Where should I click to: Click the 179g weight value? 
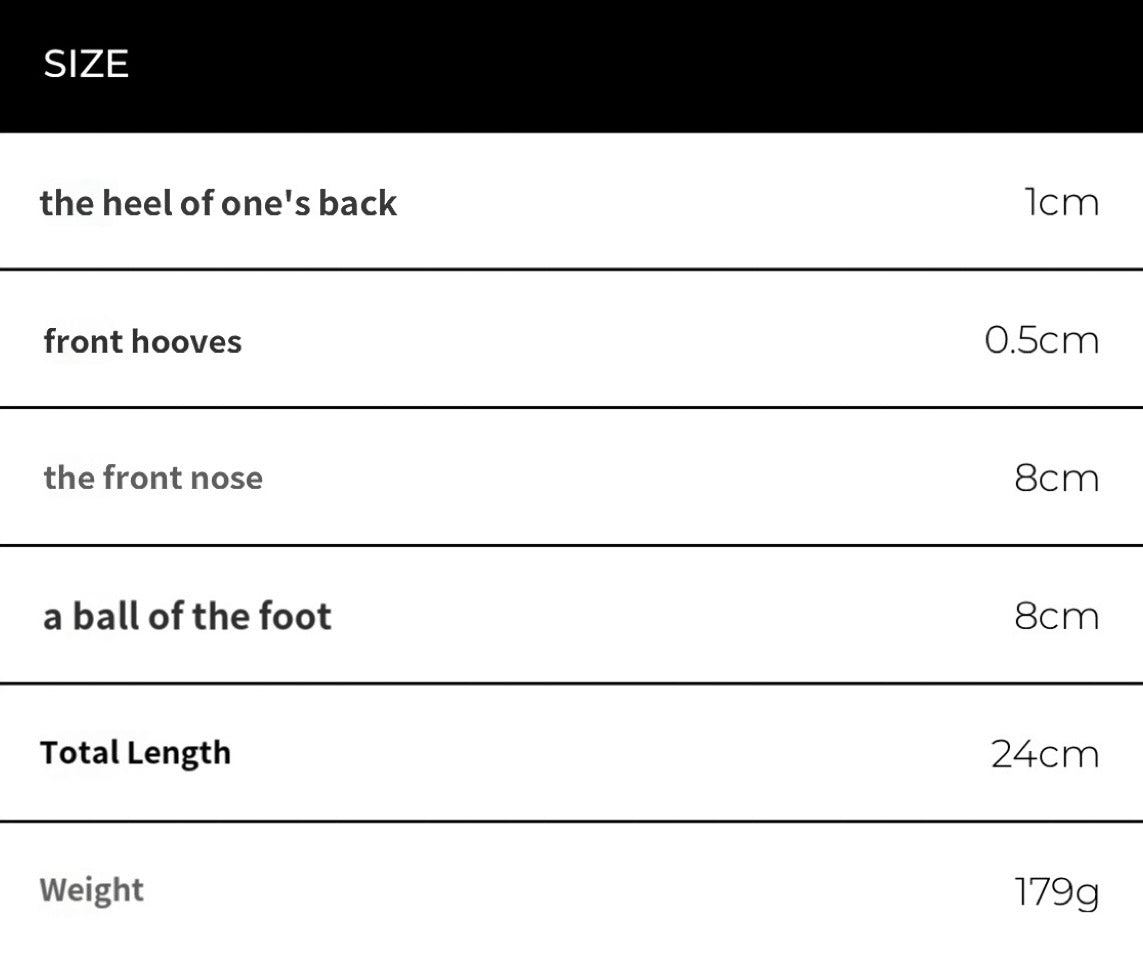[1056, 892]
